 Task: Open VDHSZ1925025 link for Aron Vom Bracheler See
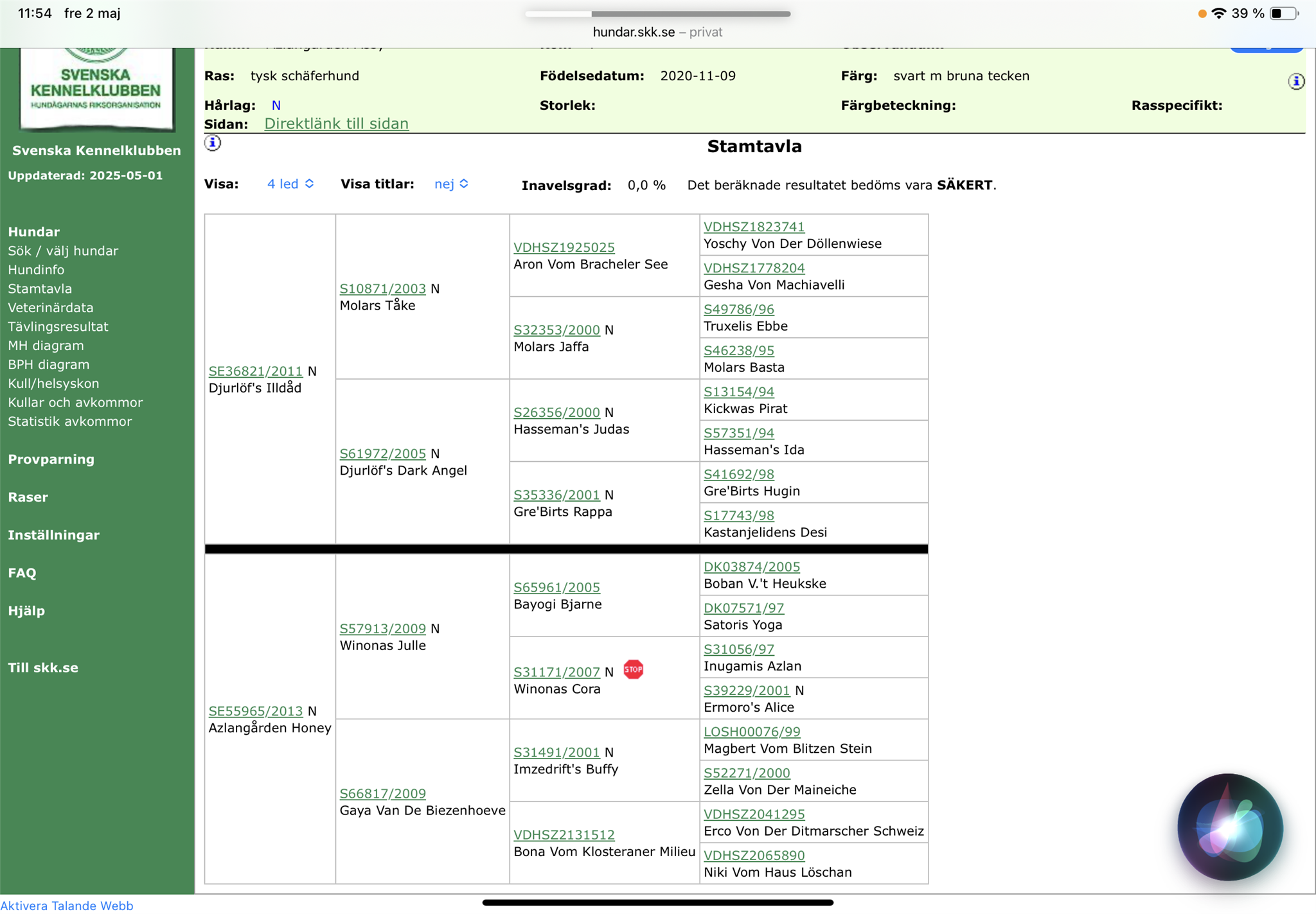tap(564, 247)
